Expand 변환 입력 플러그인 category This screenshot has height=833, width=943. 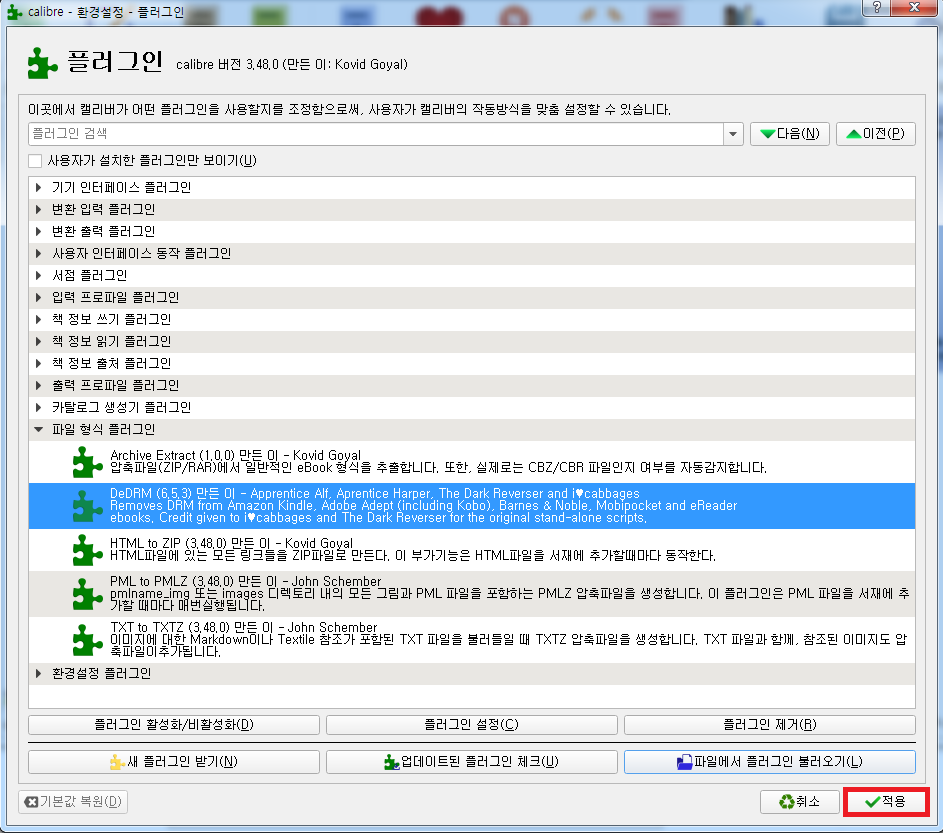point(38,209)
